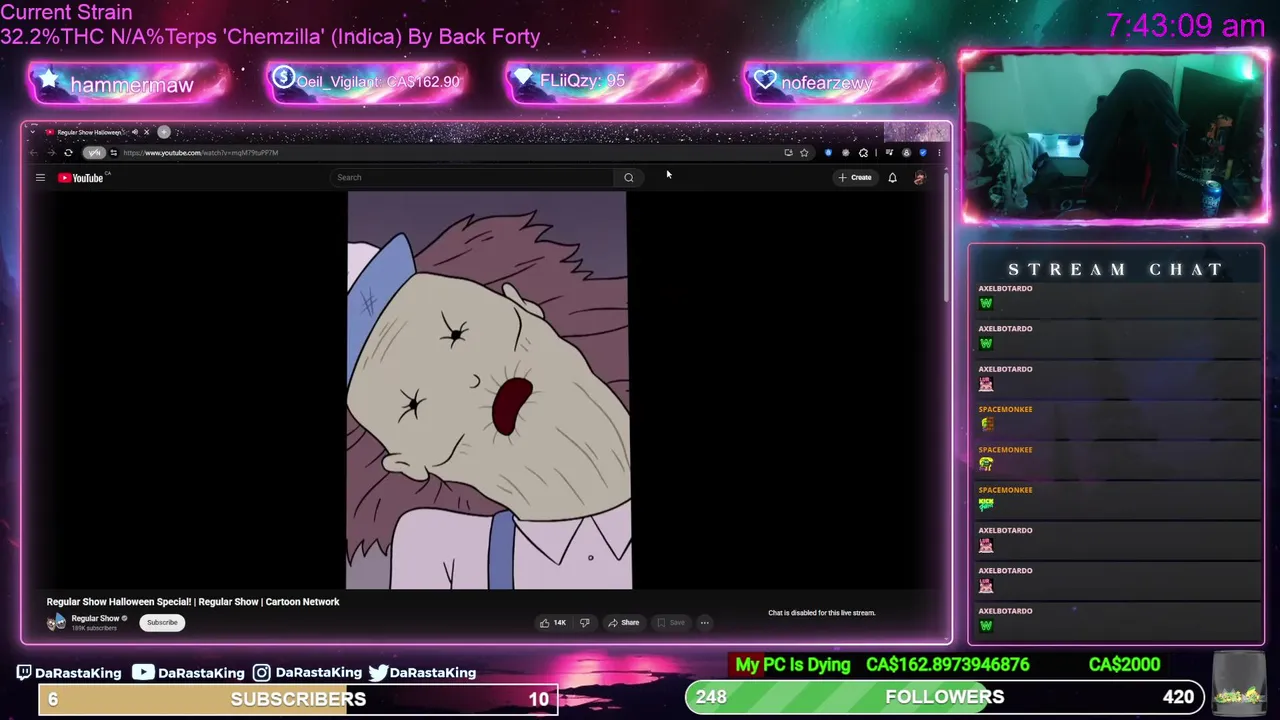The height and width of the screenshot is (720, 1280).
Task: Click the SUBSCRIBERS goal progress bar
Action: click(x=297, y=699)
